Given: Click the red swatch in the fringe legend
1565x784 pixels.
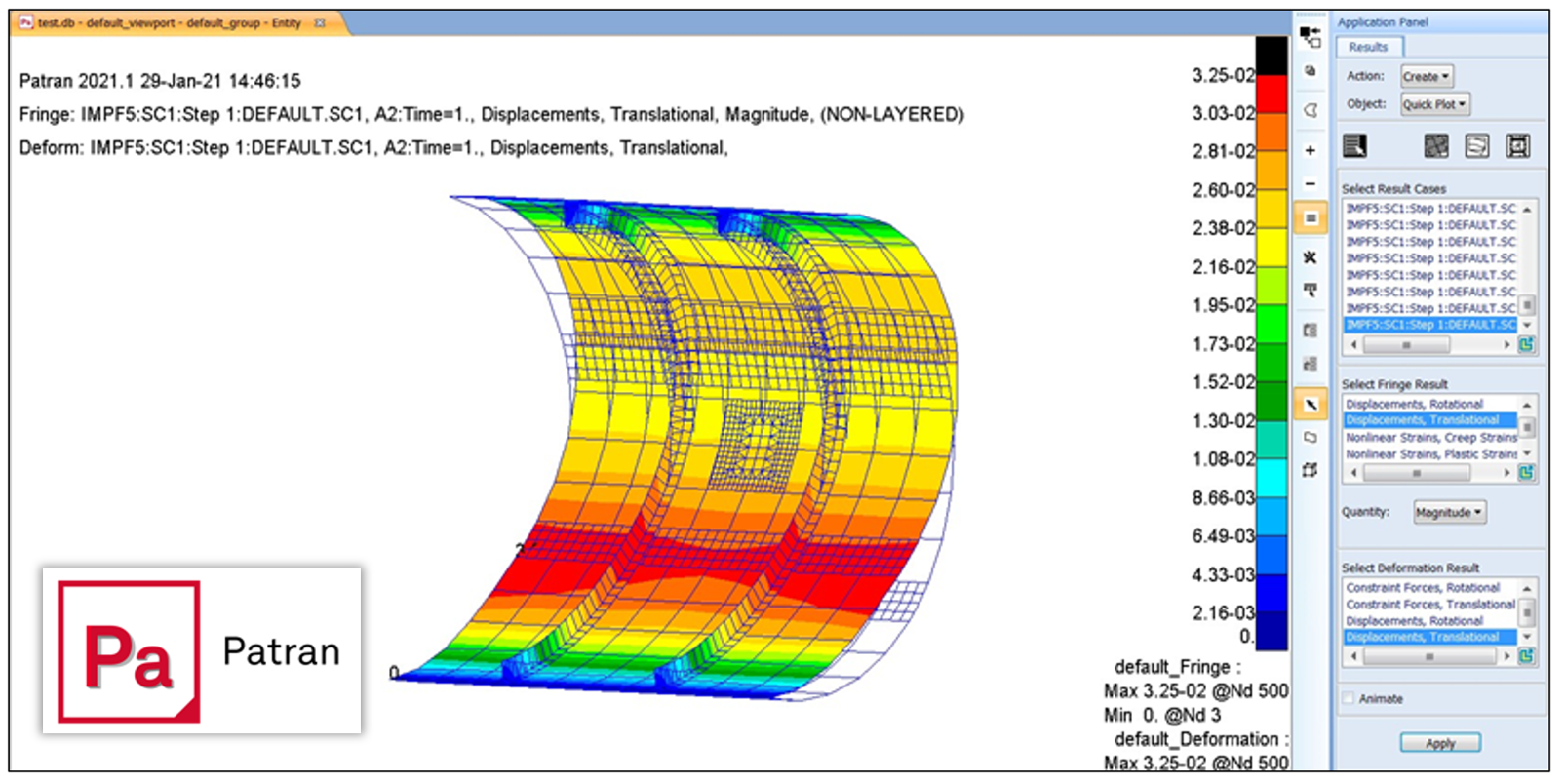Looking at the screenshot, I should (1272, 94).
